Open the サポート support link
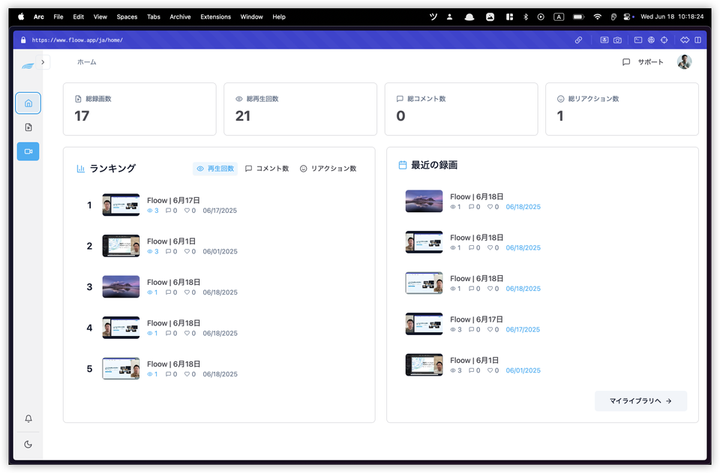Viewport: 720px width, 473px height. pos(650,62)
